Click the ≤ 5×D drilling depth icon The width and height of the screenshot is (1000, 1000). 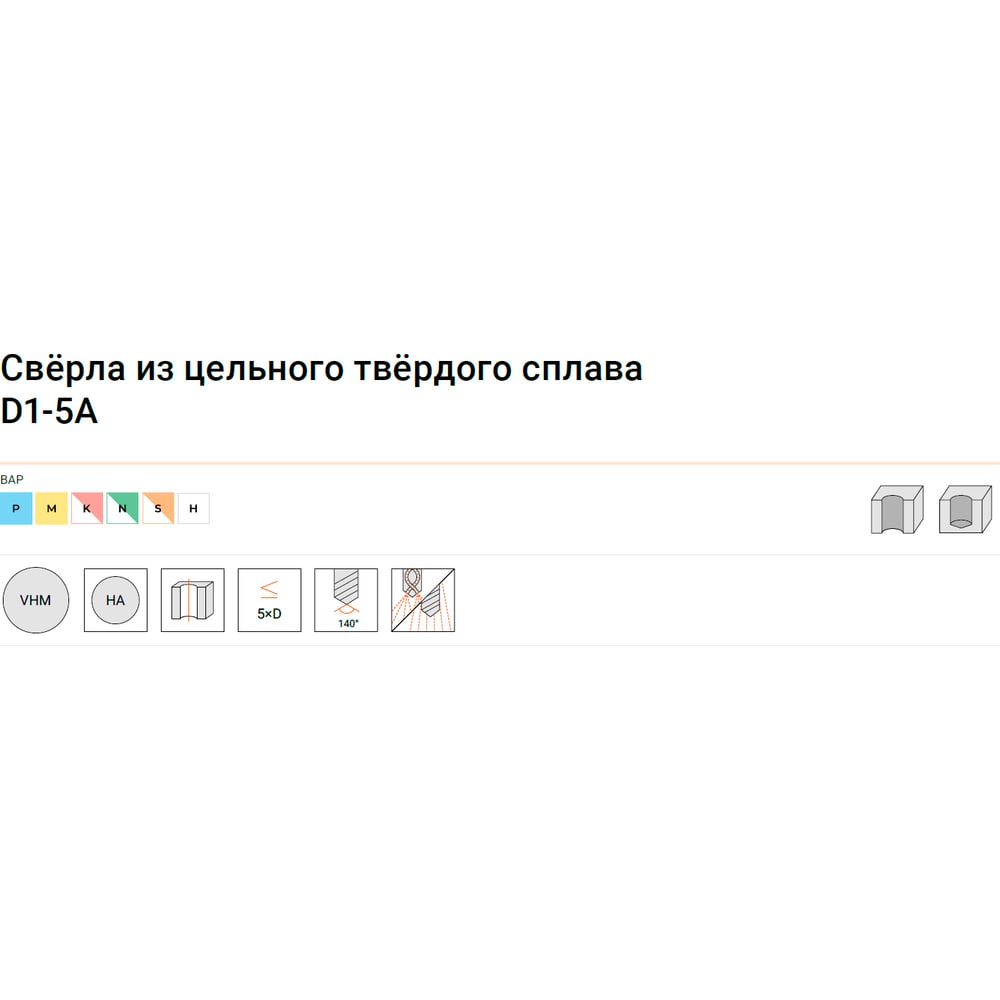[x=269, y=600]
